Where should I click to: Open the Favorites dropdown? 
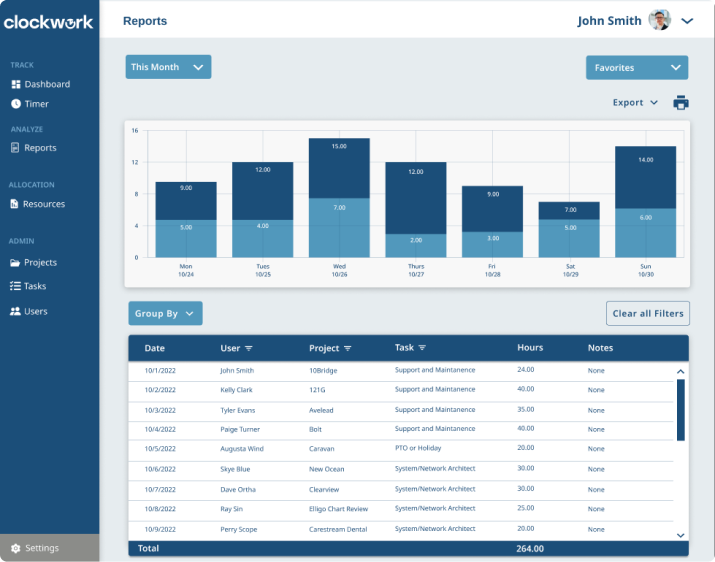(637, 68)
